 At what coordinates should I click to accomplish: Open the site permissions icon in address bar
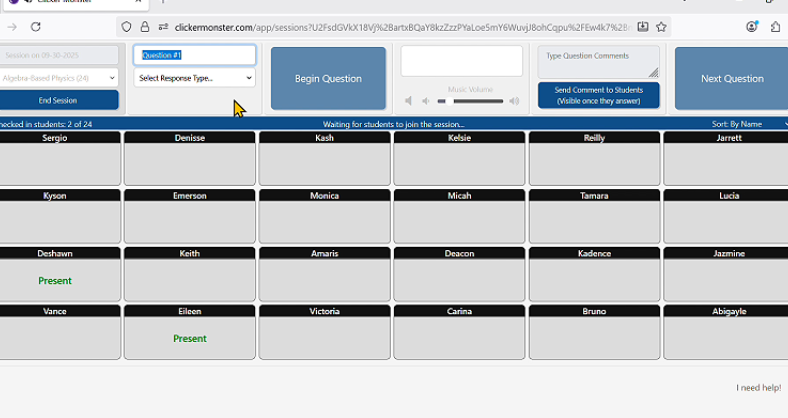click(163, 27)
